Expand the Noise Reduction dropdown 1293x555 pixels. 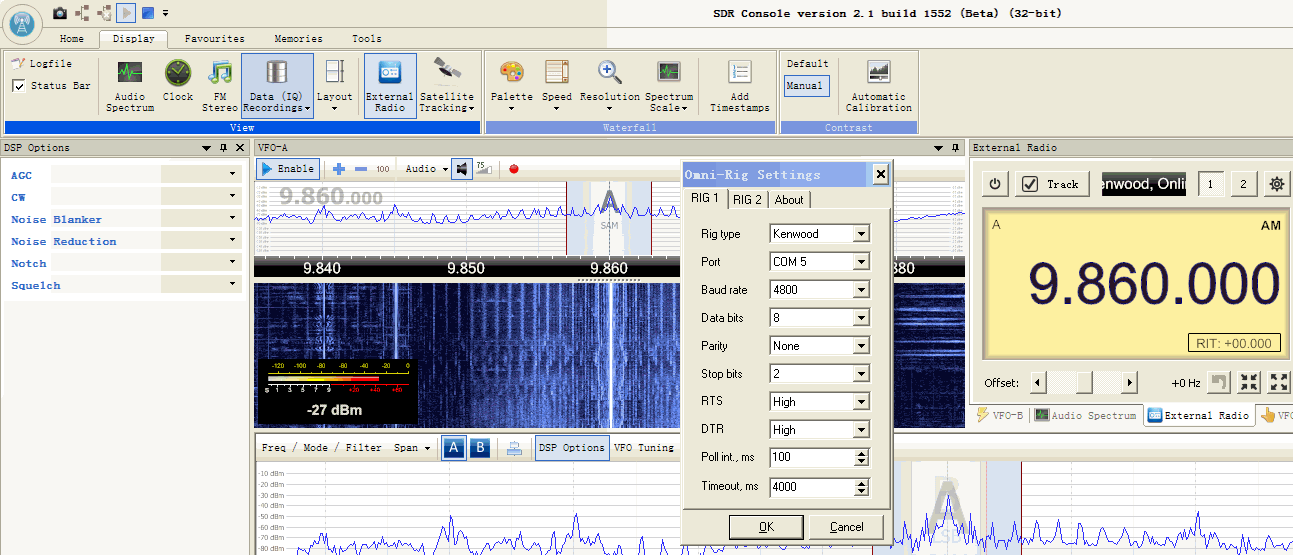(232, 240)
